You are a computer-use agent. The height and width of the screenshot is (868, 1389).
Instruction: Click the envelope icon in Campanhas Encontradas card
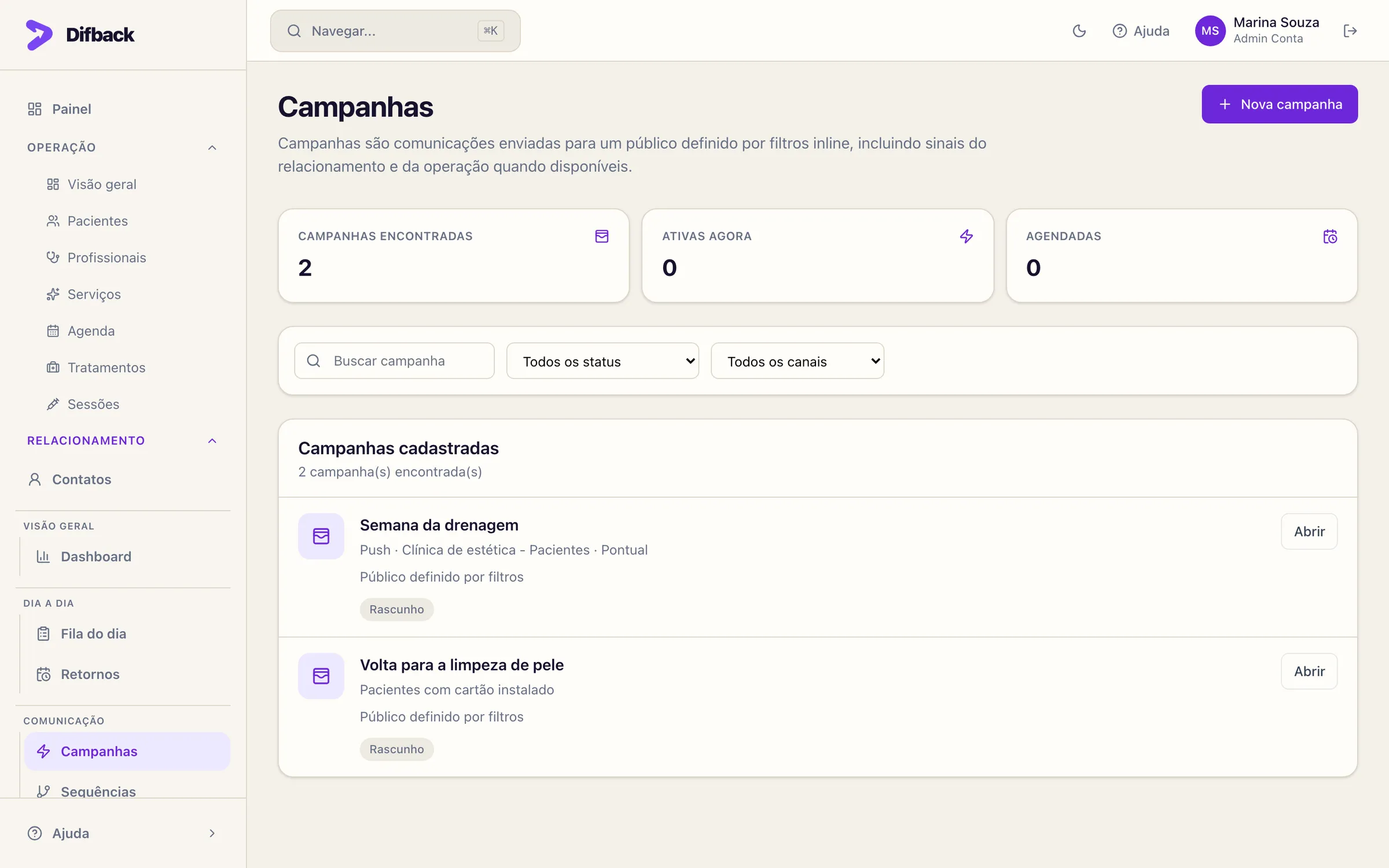(x=602, y=236)
